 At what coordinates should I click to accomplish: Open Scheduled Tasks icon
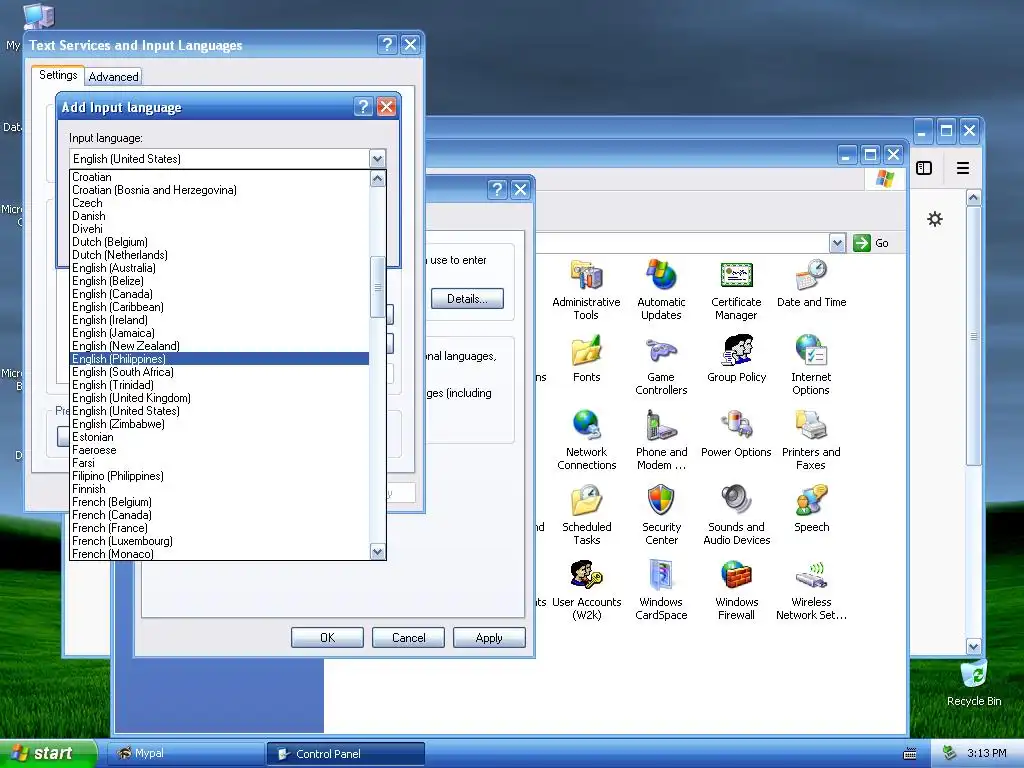tap(586, 516)
